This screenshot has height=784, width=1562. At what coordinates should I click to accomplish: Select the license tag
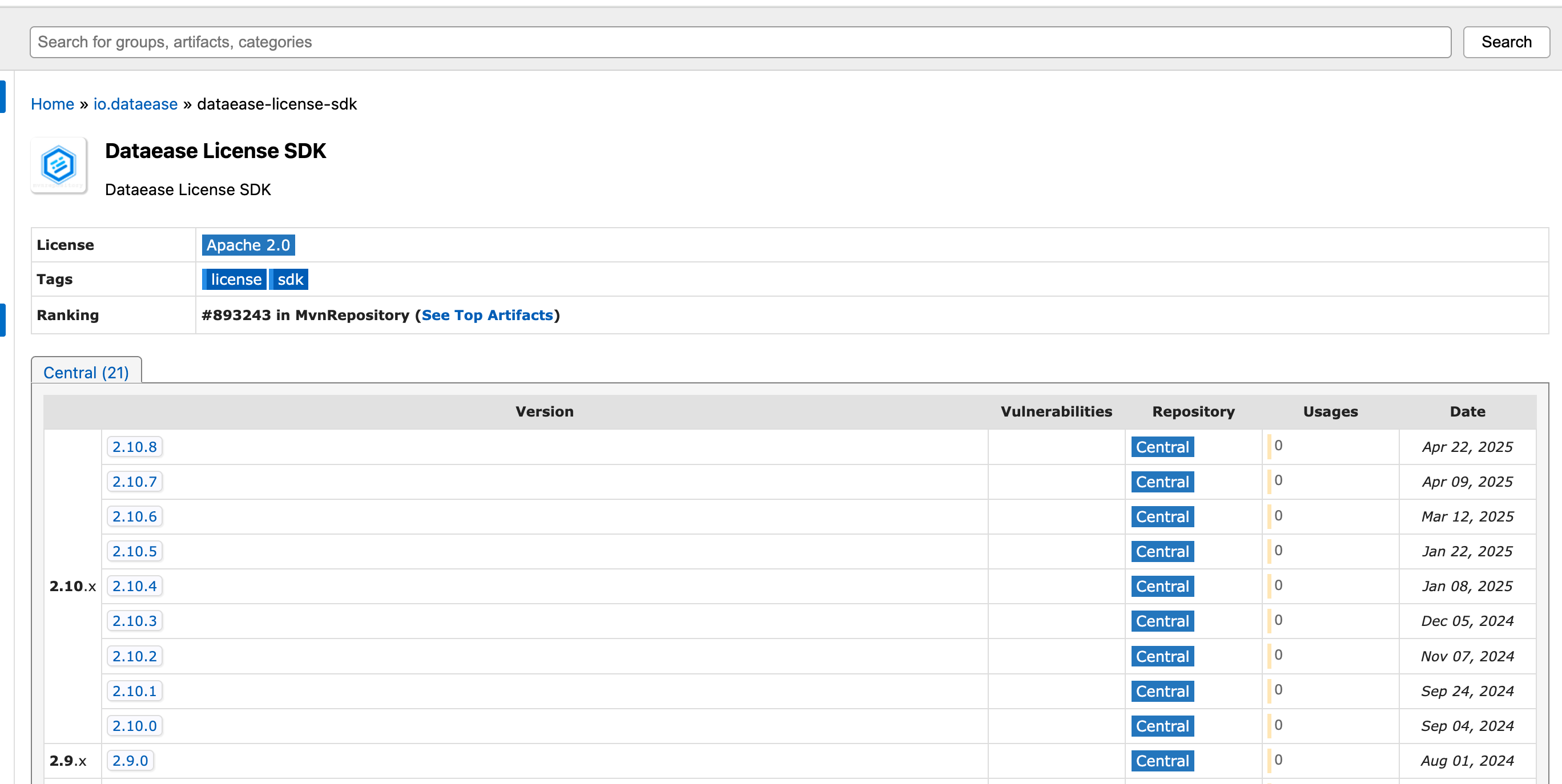234,280
